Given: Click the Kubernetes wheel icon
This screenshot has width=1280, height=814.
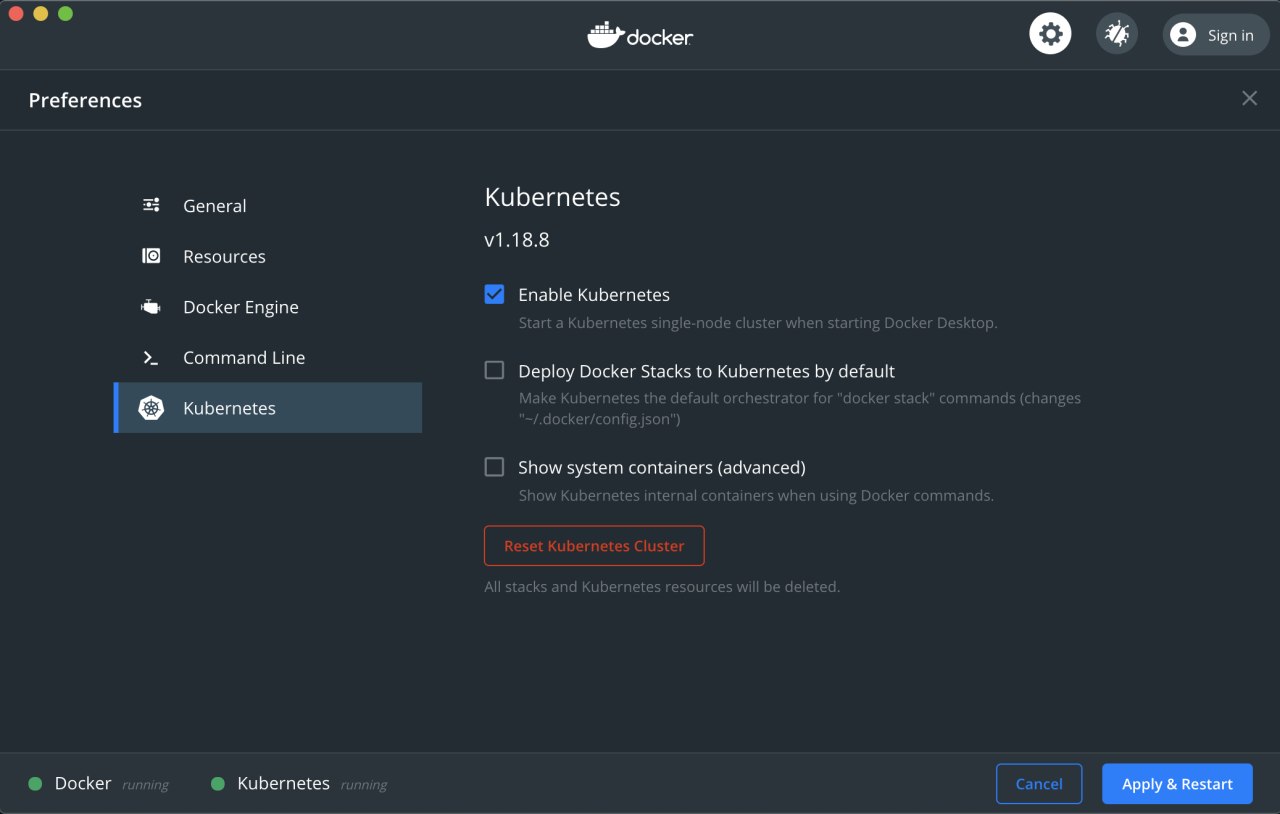Looking at the screenshot, I should (151, 408).
